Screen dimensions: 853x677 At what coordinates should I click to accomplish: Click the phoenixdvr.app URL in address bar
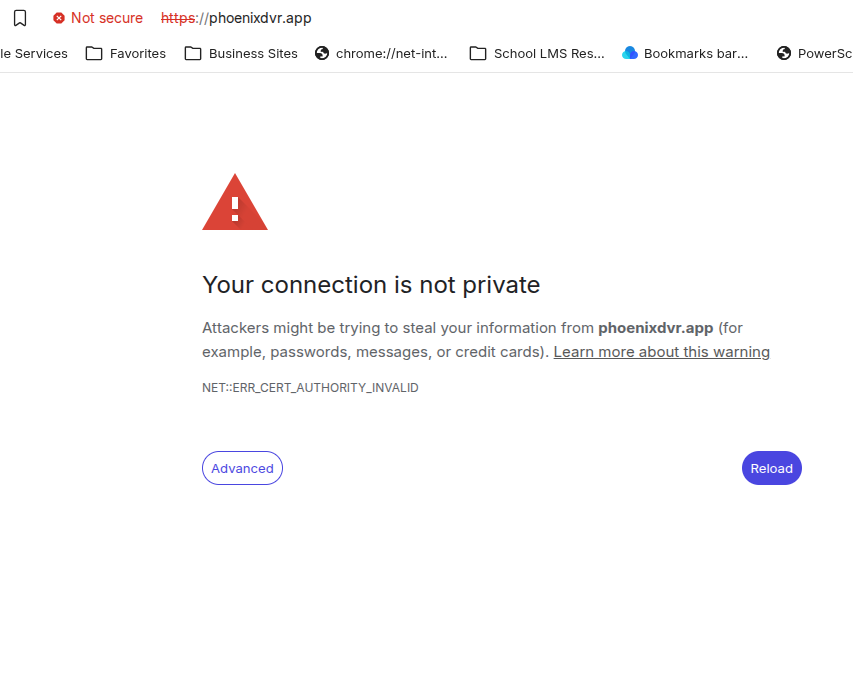coord(260,18)
